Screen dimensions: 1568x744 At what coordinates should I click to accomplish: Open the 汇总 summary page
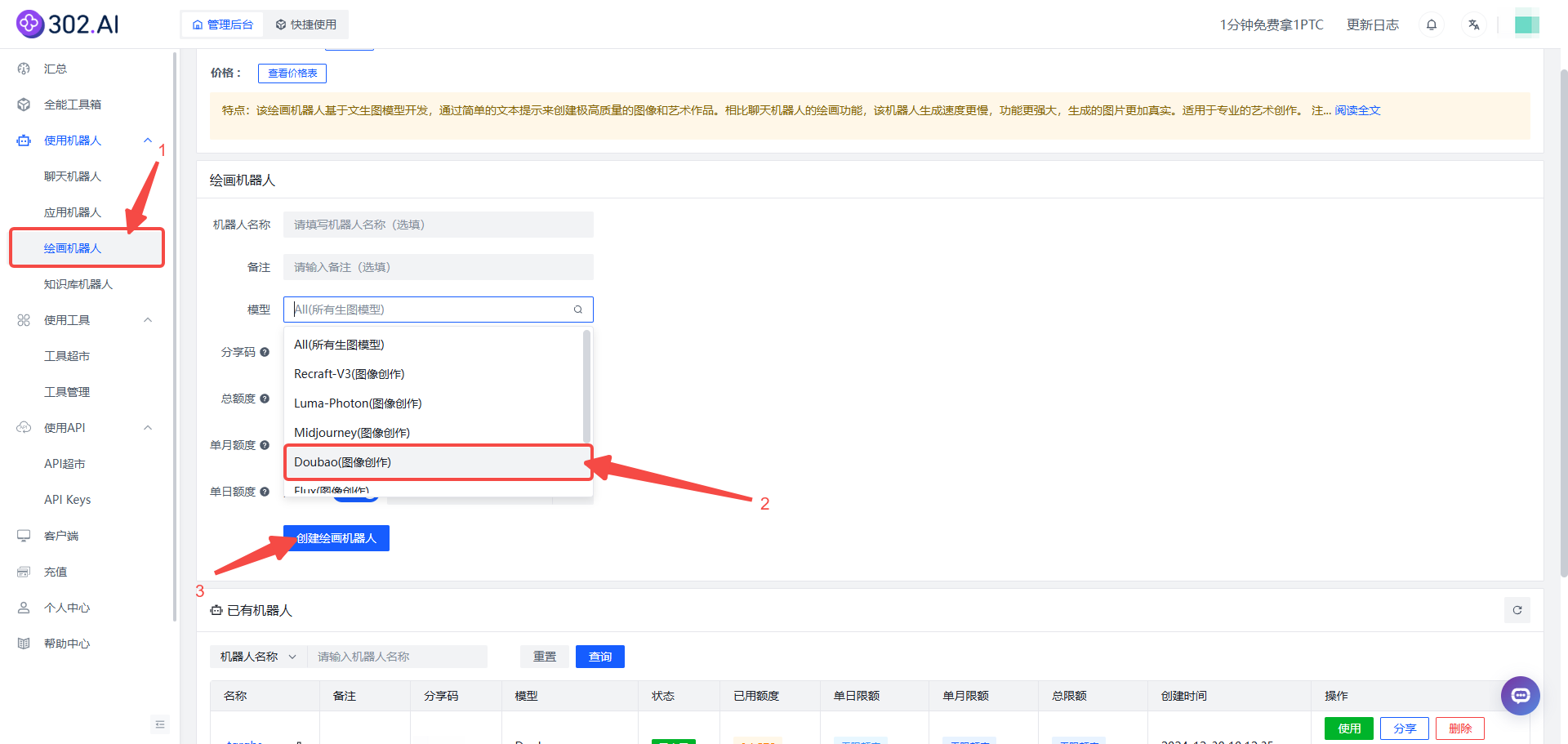(x=56, y=69)
